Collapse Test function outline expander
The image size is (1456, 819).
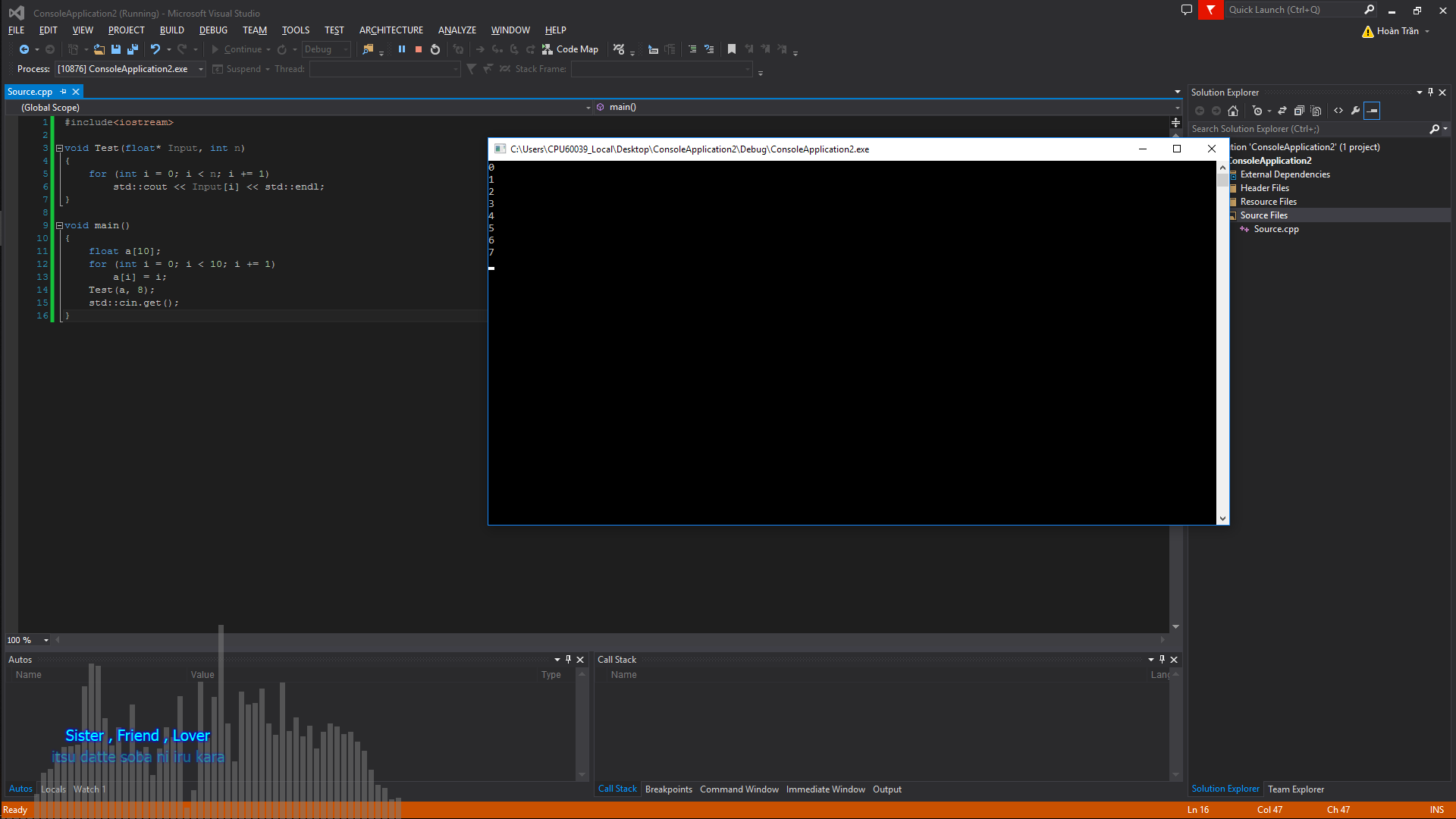pyautogui.click(x=59, y=149)
